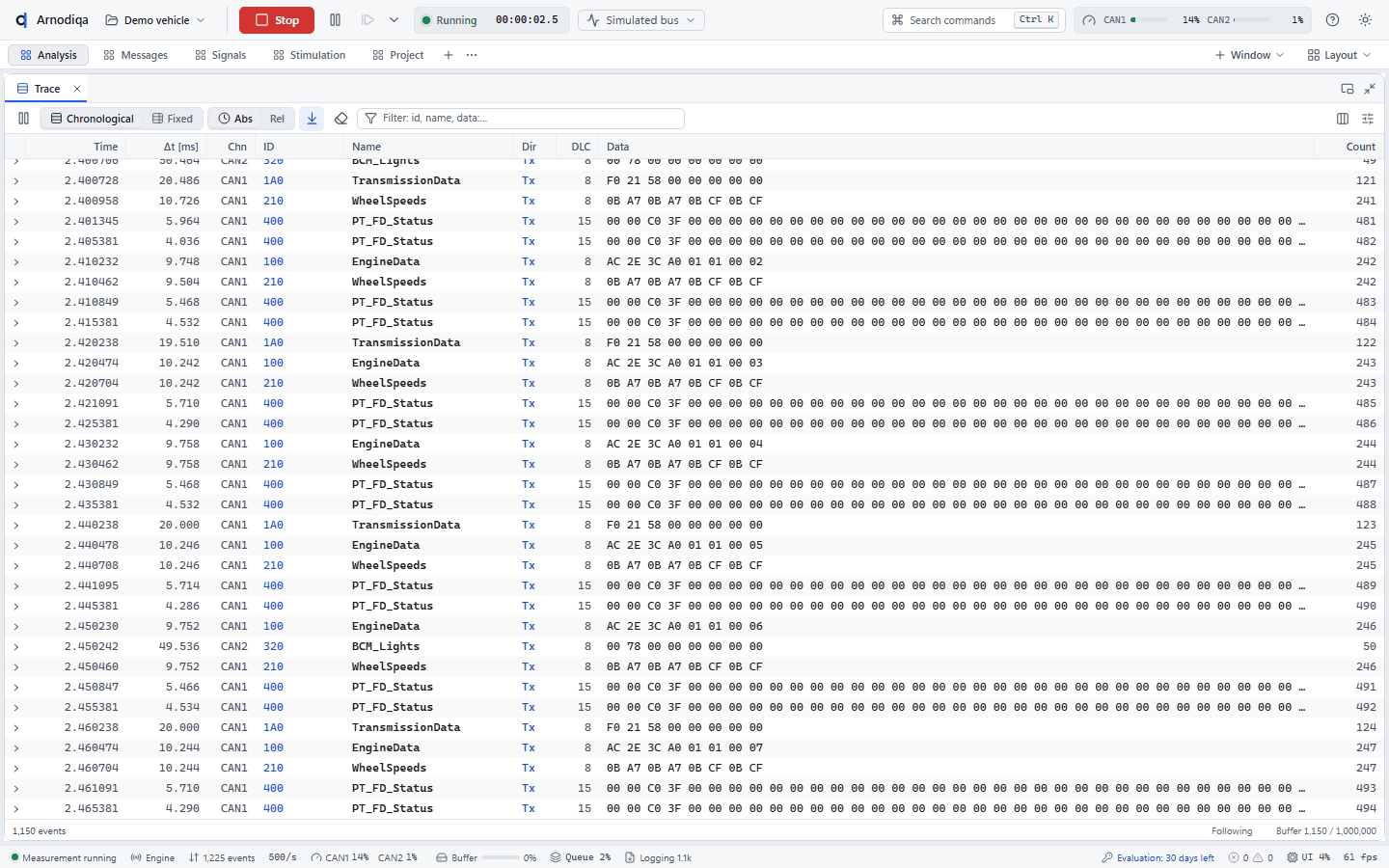This screenshot has width=1389, height=868.
Task: Pause the trace view scrolling
Action: pyautogui.click(x=24, y=119)
